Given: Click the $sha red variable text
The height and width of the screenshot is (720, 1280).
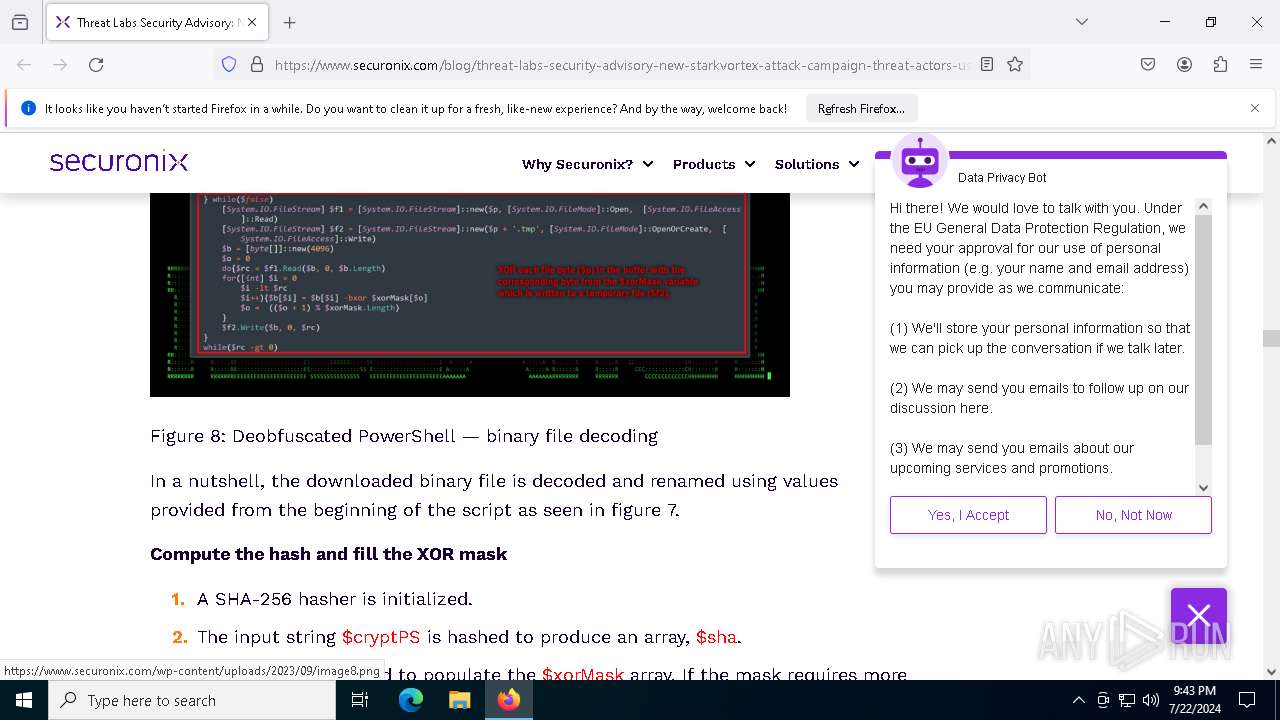Looking at the screenshot, I should click(716, 637).
